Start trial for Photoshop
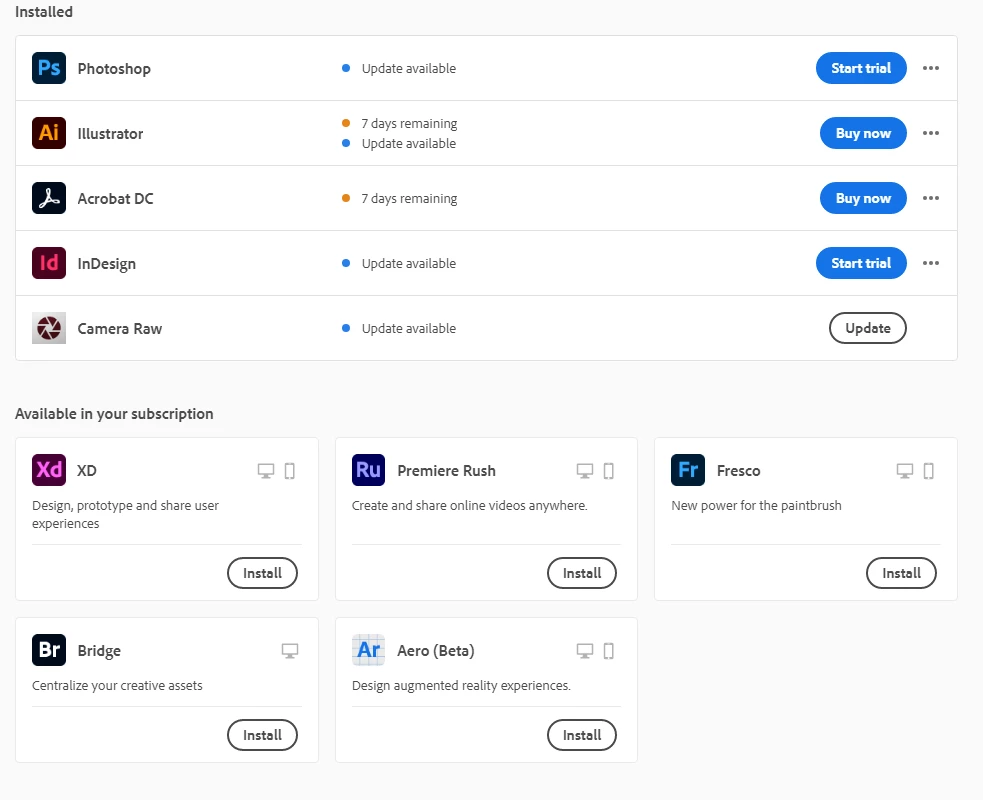 pyautogui.click(x=861, y=68)
